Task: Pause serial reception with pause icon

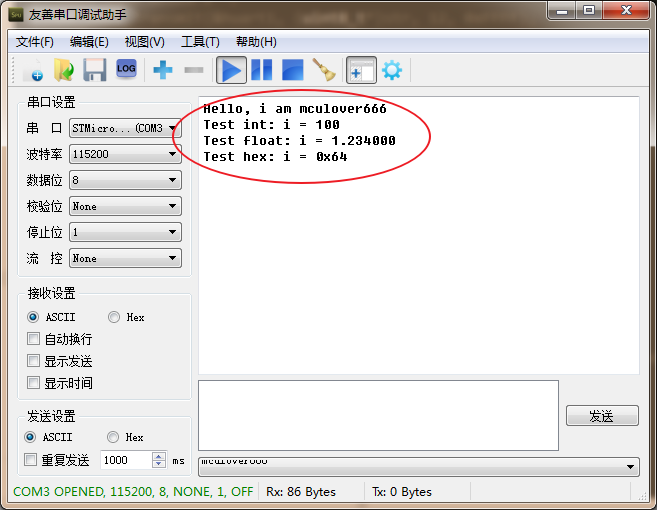Action: pos(262,70)
